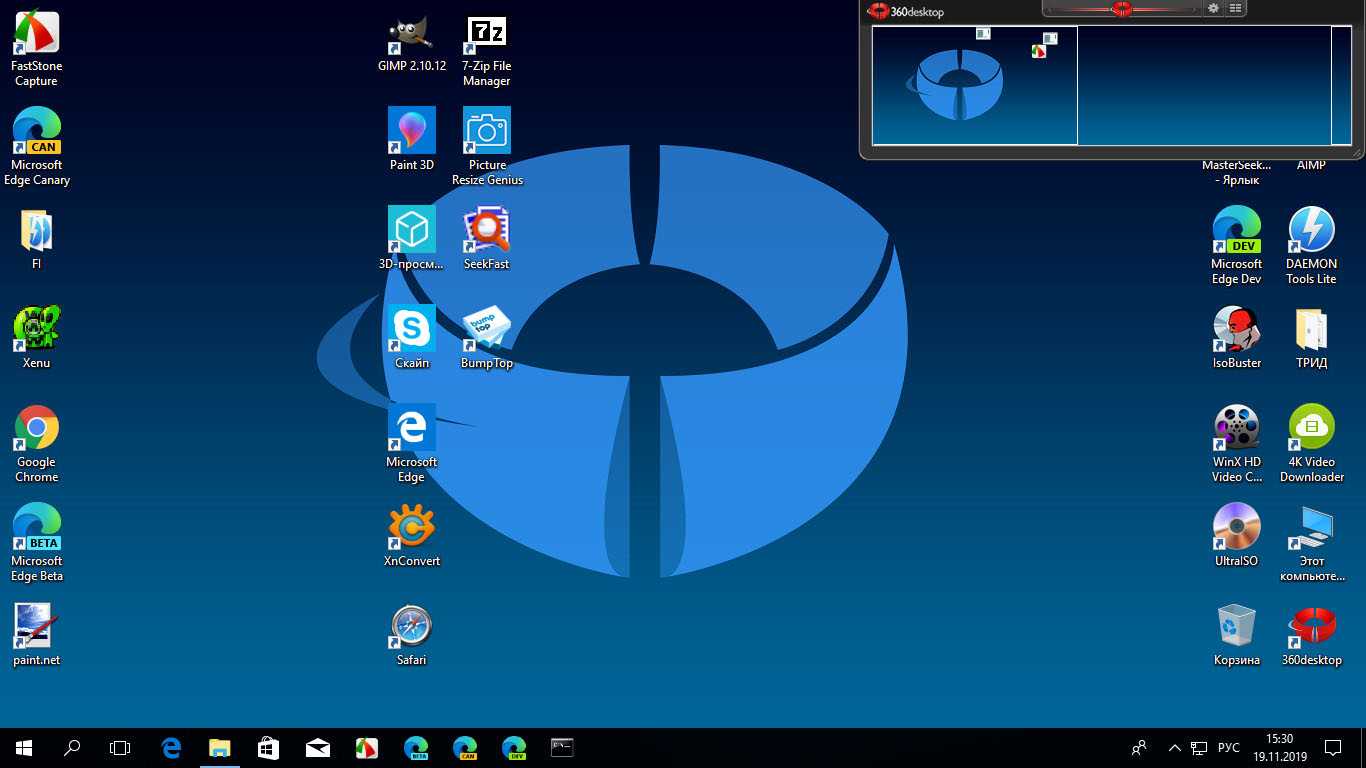Click the Task View button on taskbar
Screen dimensions: 1366x768
click(x=120, y=747)
